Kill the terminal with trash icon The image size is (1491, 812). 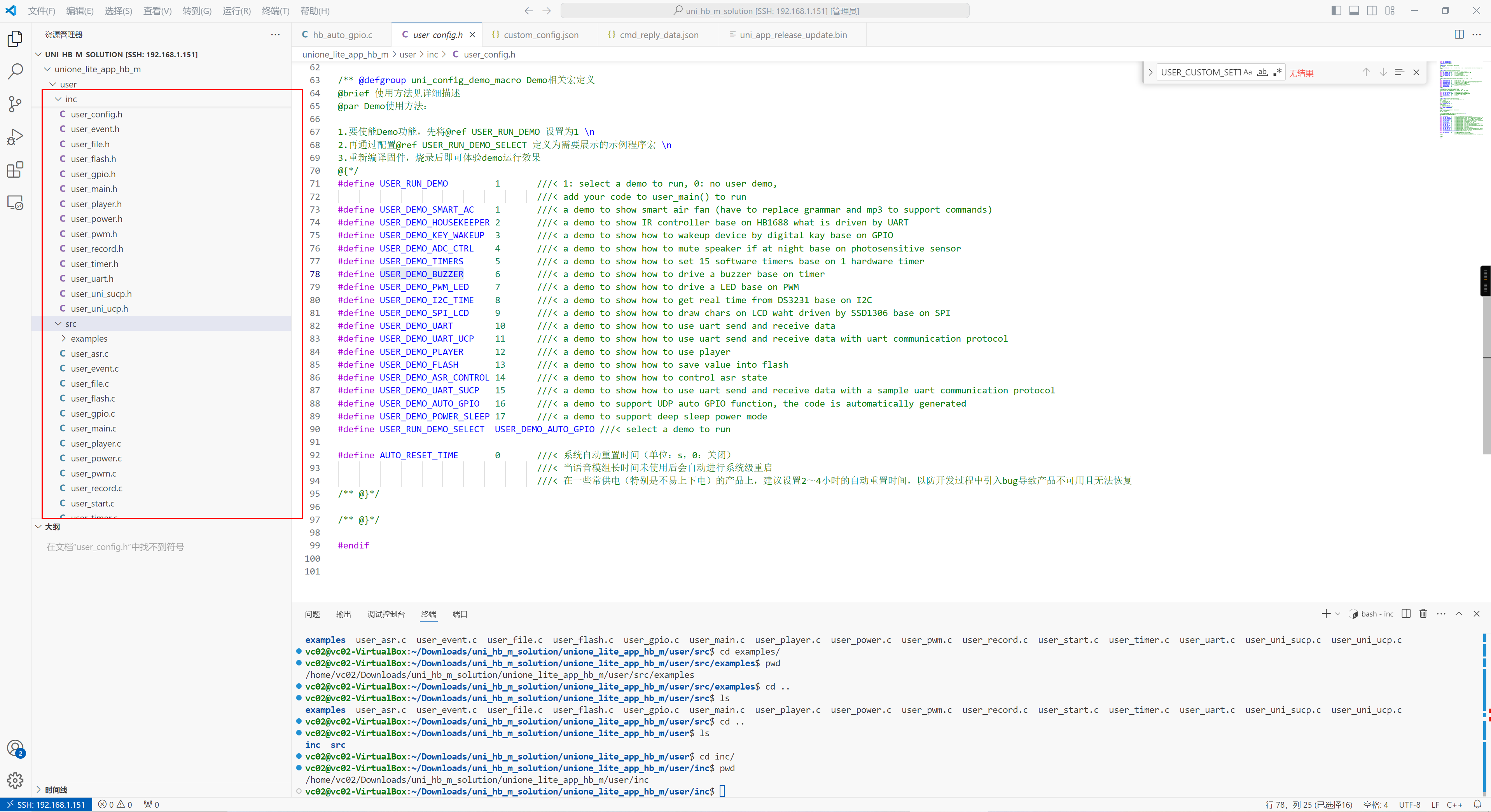[x=1423, y=613]
